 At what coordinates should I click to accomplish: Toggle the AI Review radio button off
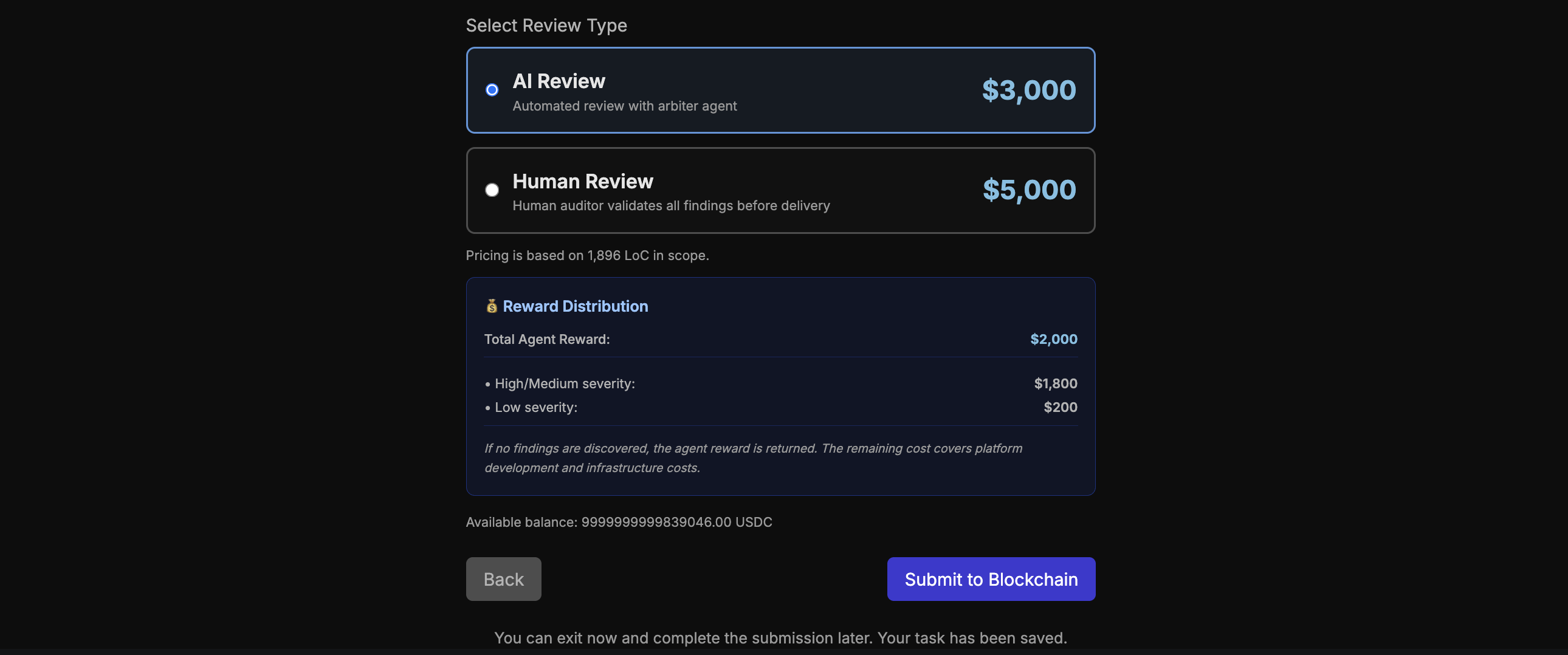click(x=492, y=89)
